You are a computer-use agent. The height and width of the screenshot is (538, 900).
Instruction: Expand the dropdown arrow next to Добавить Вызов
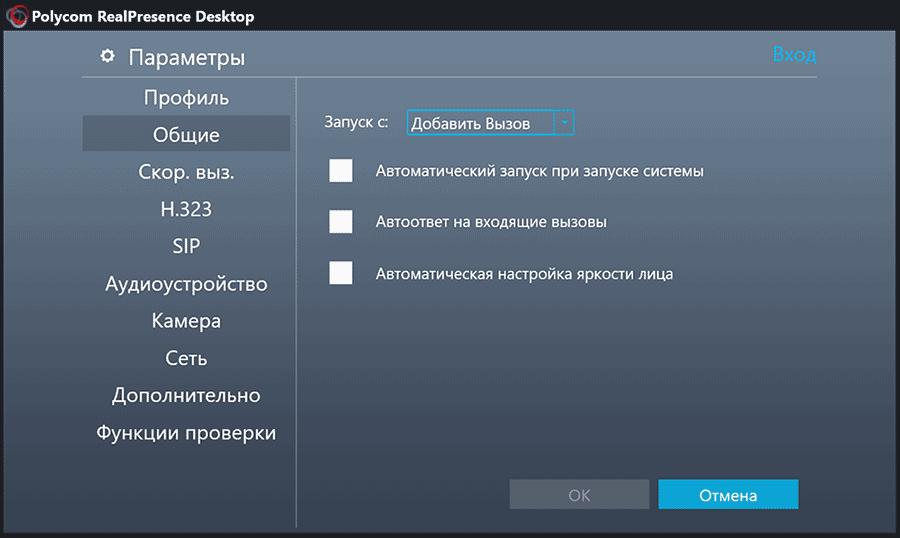point(564,123)
